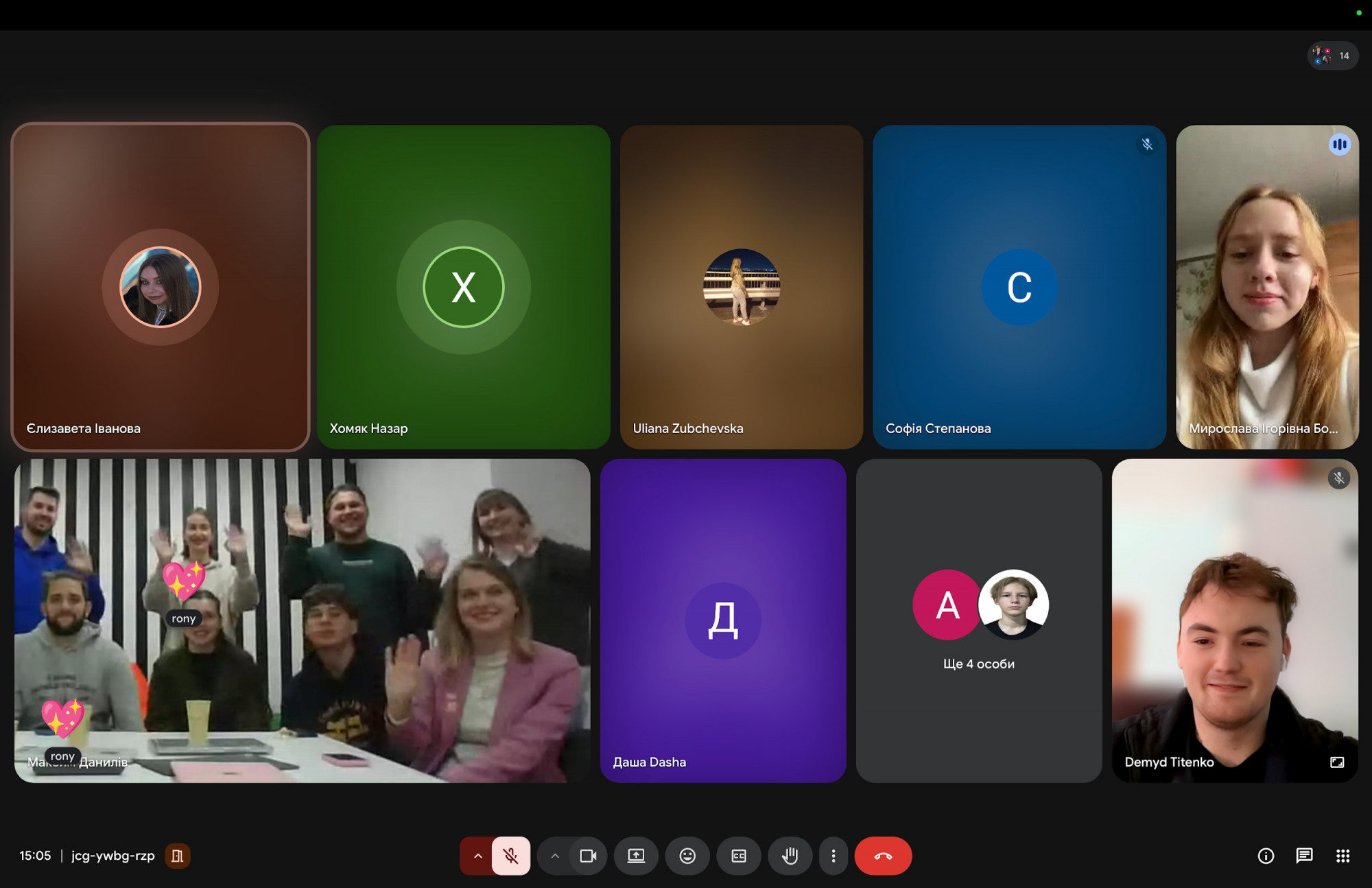Select the Хомяк Назар participant tile
The image size is (1372, 888).
(x=463, y=287)
